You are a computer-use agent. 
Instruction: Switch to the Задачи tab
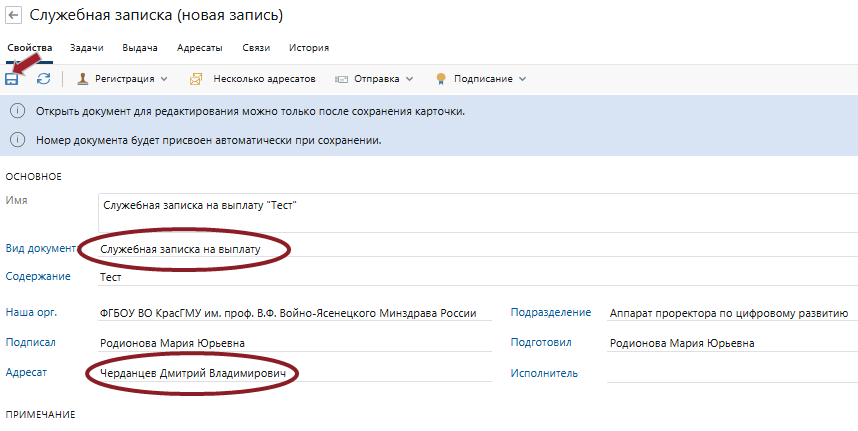pos(88,48)
